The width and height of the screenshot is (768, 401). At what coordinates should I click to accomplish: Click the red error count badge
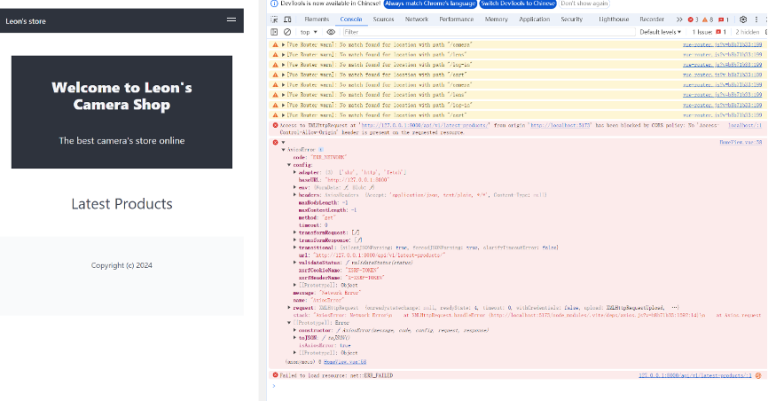695,19
